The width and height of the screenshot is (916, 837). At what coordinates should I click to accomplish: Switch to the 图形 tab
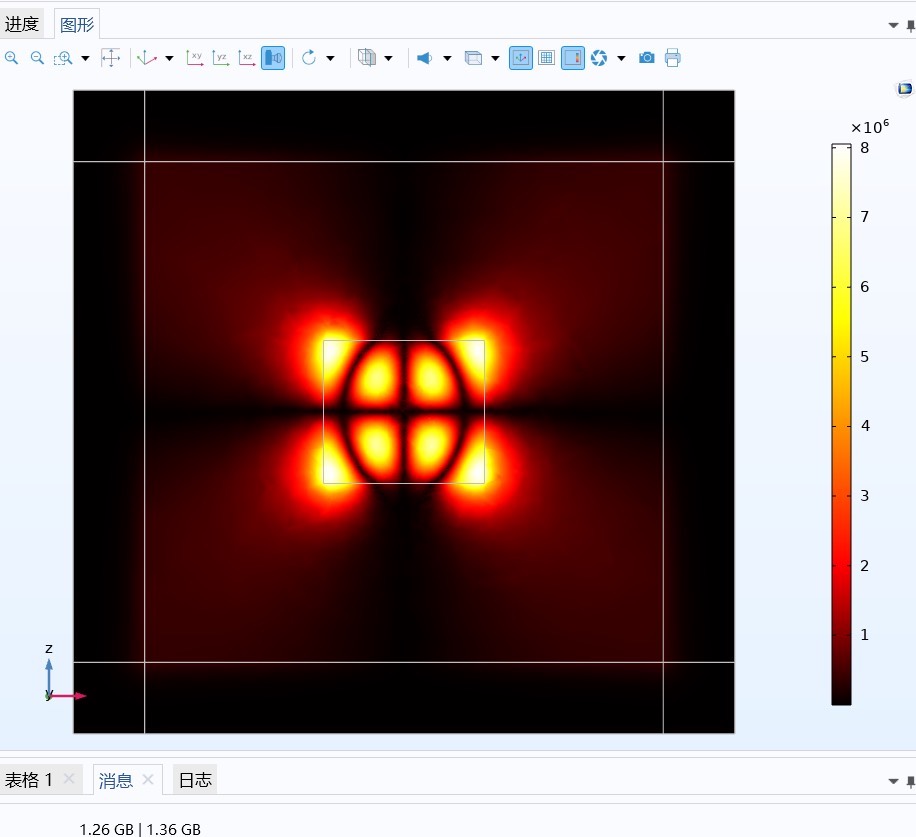pos(77,25)
